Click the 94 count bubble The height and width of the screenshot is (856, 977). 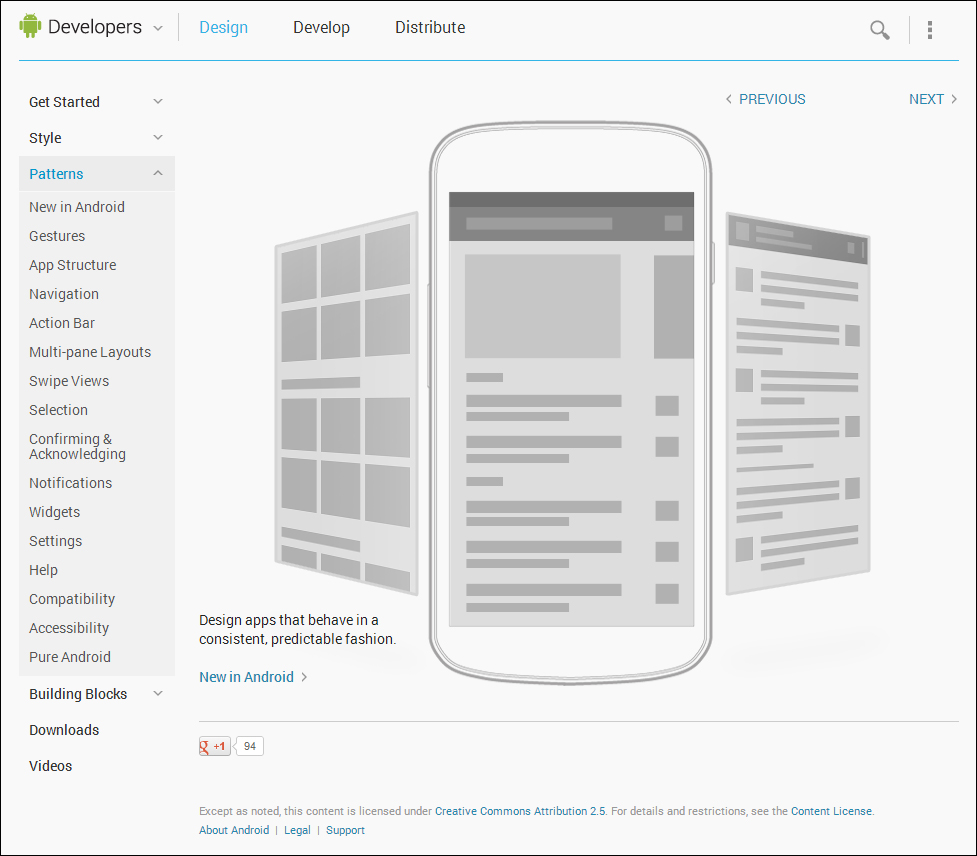(x=249, y=746)
